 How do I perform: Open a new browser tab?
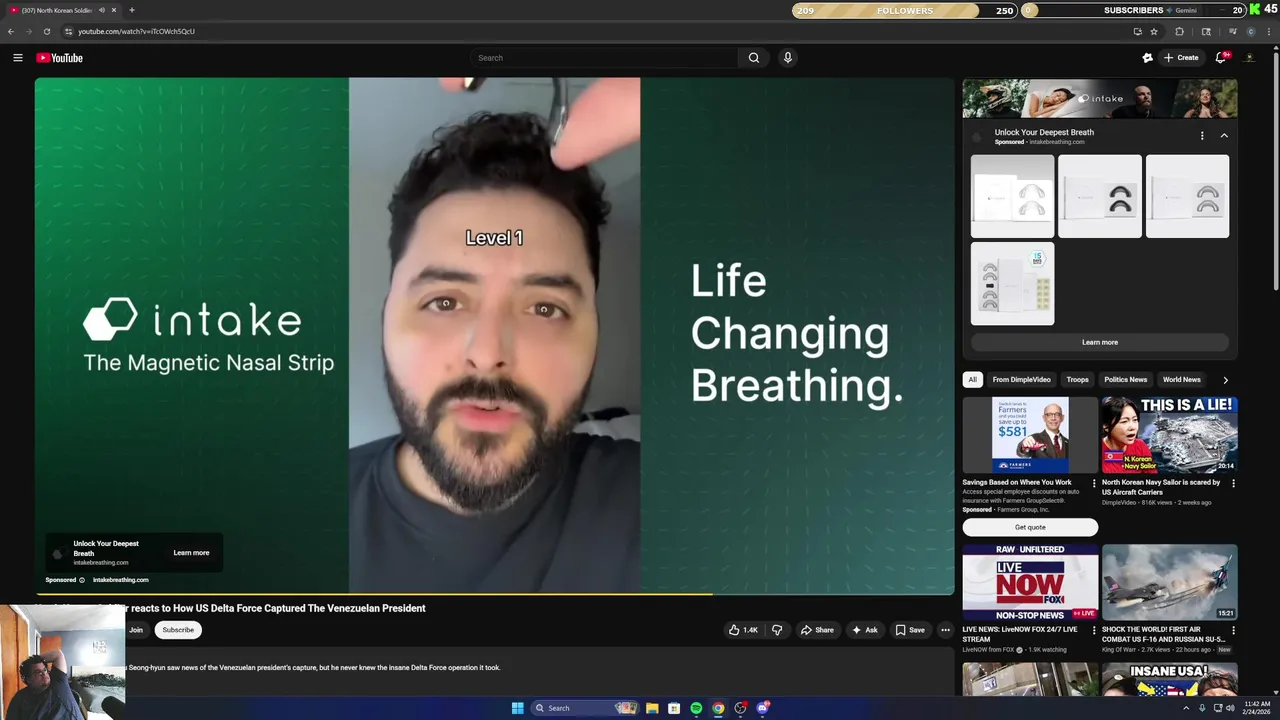coord(131,10)
